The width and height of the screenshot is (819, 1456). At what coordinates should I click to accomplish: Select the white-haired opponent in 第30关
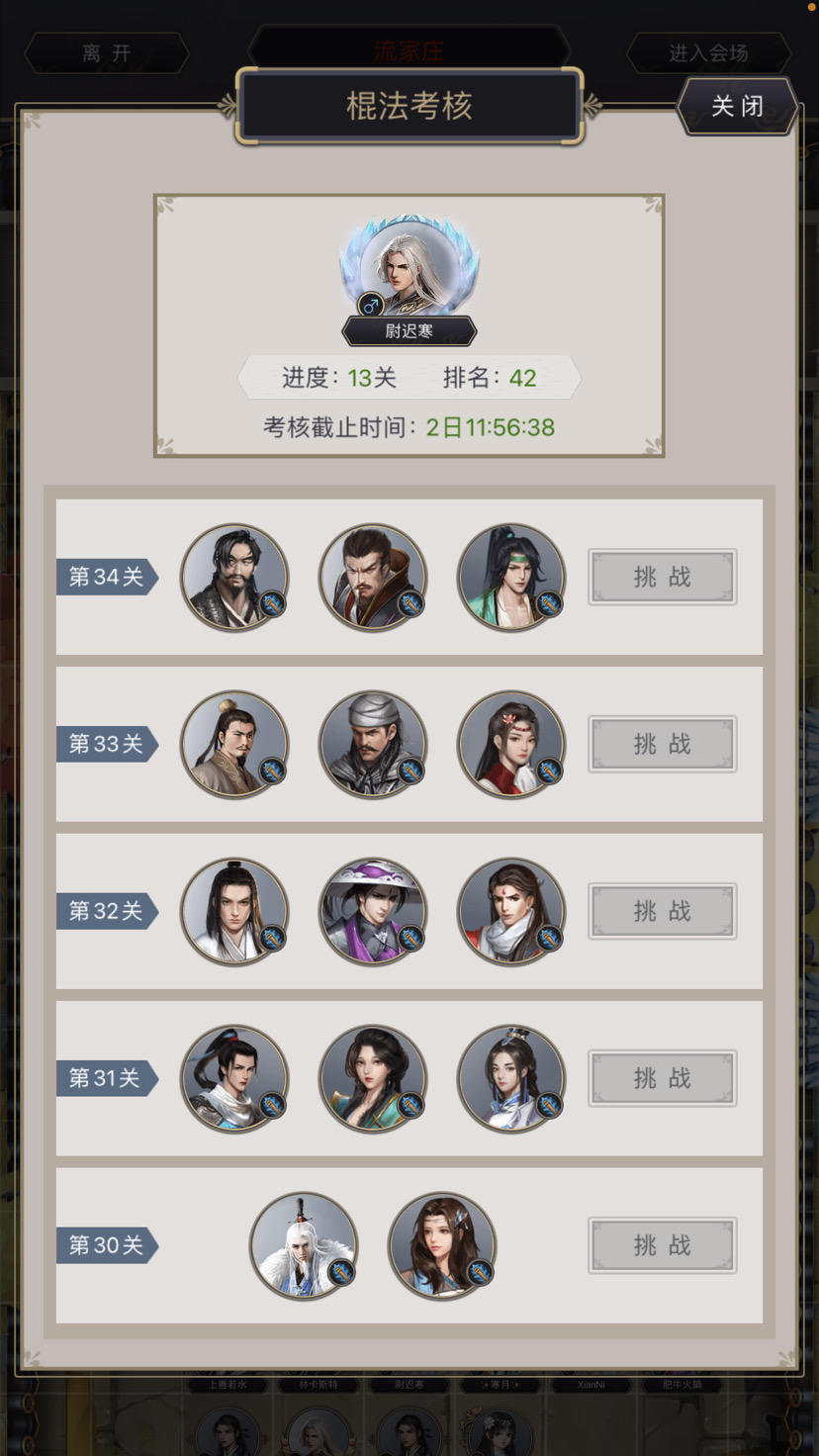pyautogui.click(x=304, y=1245)
